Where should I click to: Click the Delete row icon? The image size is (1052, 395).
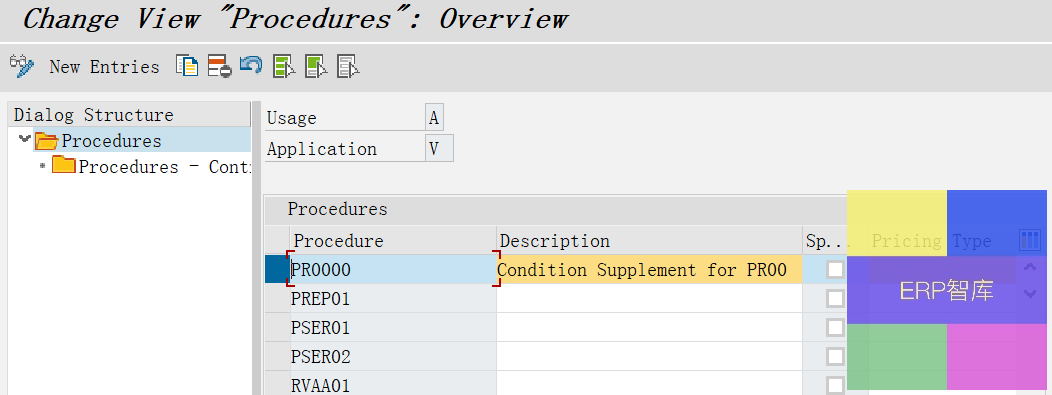pos(219,66)
